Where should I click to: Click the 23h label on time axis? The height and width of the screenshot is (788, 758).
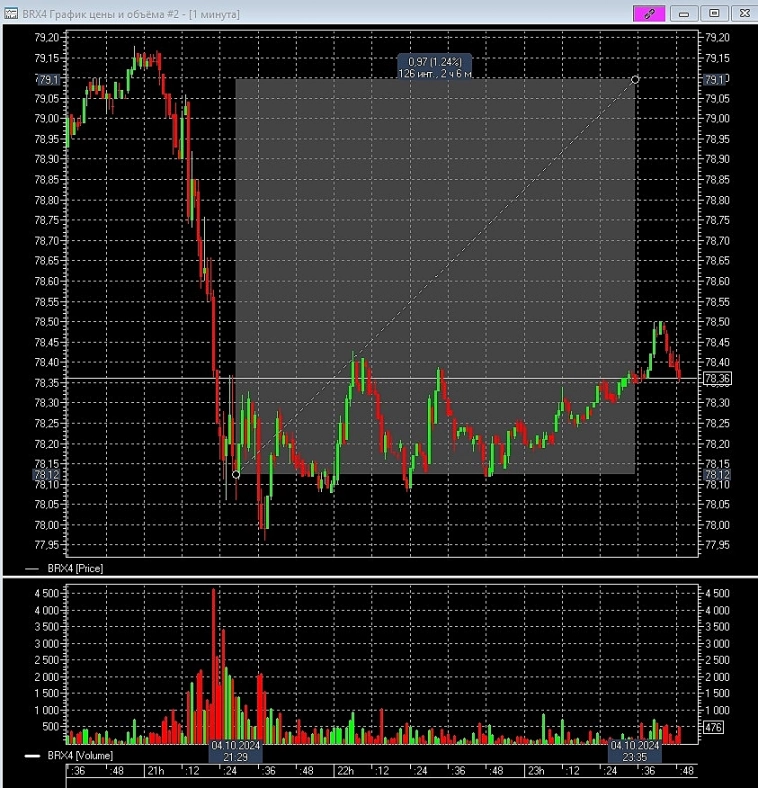click(536, 770)
